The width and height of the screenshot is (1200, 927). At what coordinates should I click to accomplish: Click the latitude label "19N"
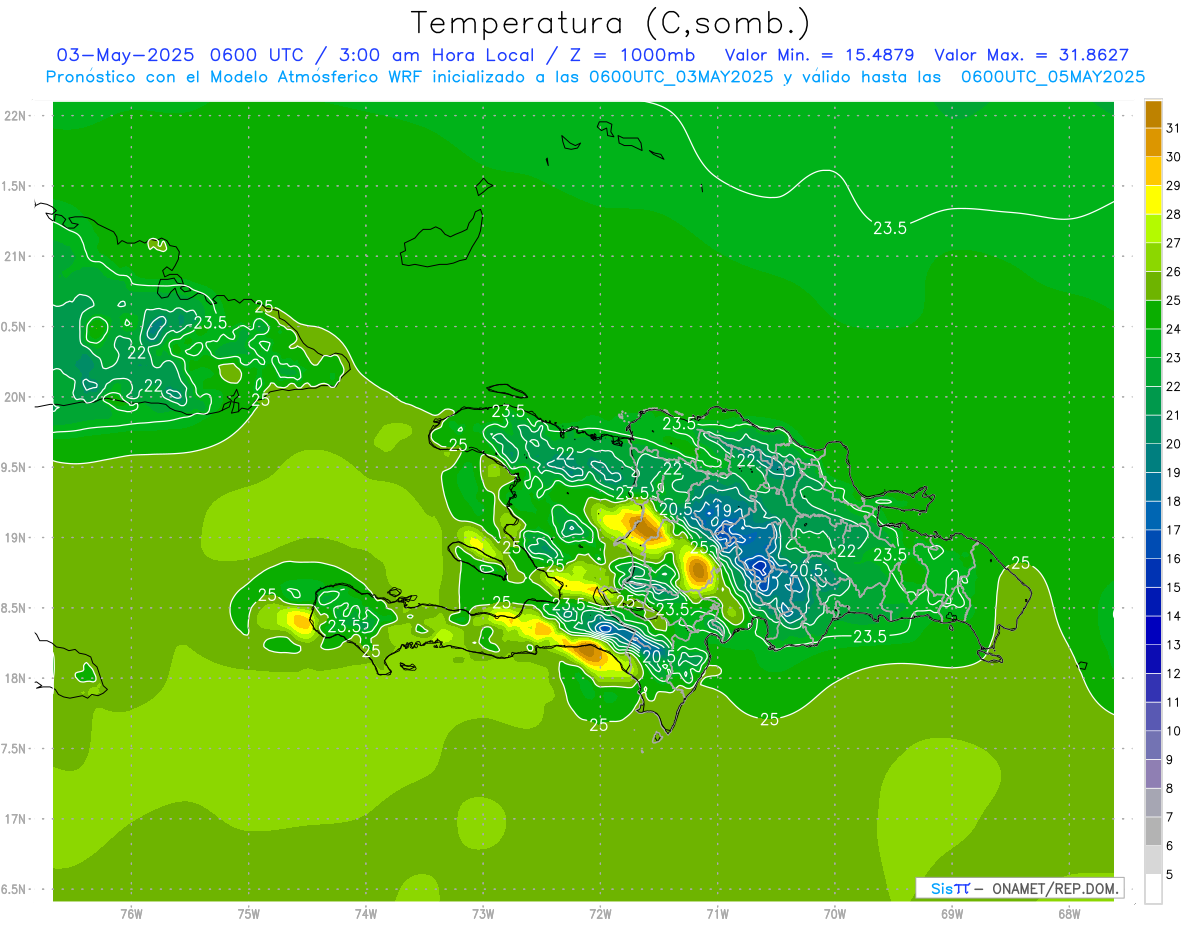[15, 538]
